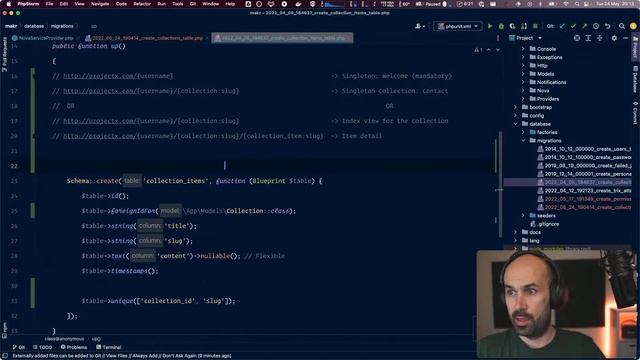
Task: Open Terminal tool window
Action: 109,347
